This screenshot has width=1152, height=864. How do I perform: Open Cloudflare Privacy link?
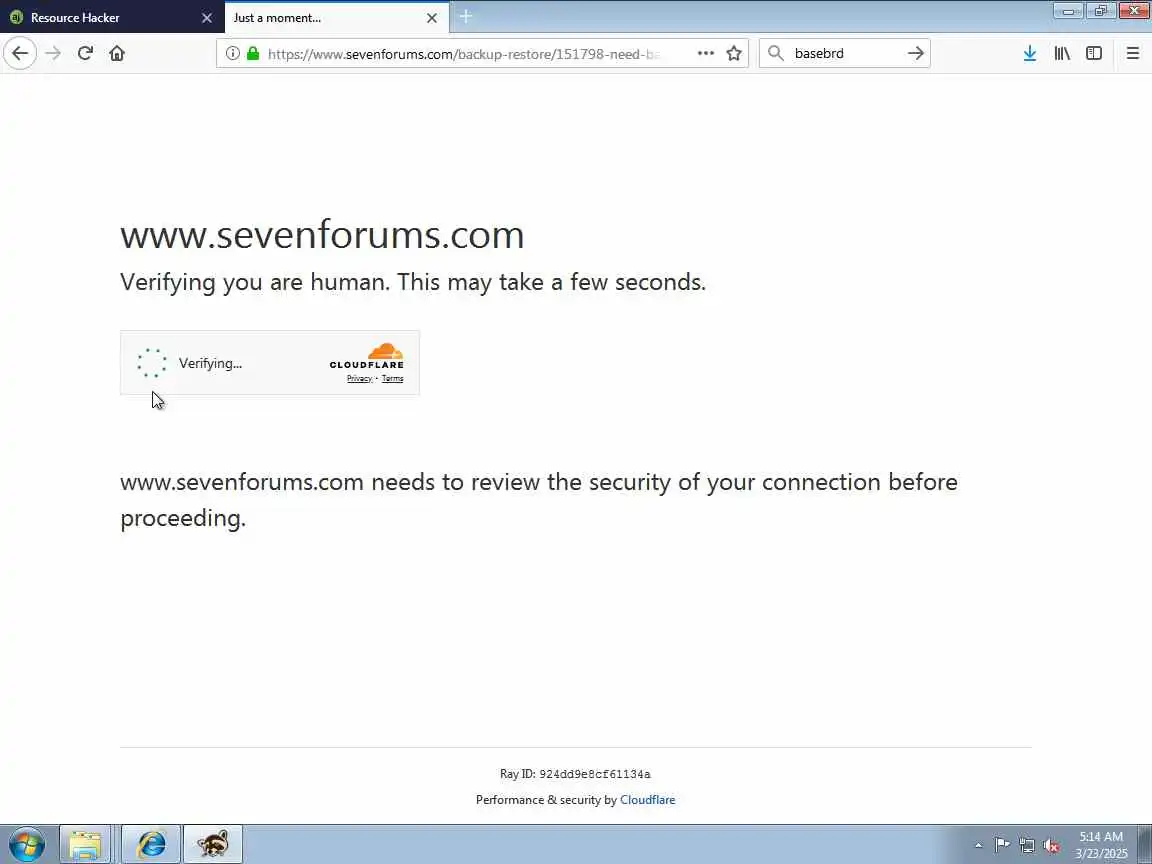[359, 378]
